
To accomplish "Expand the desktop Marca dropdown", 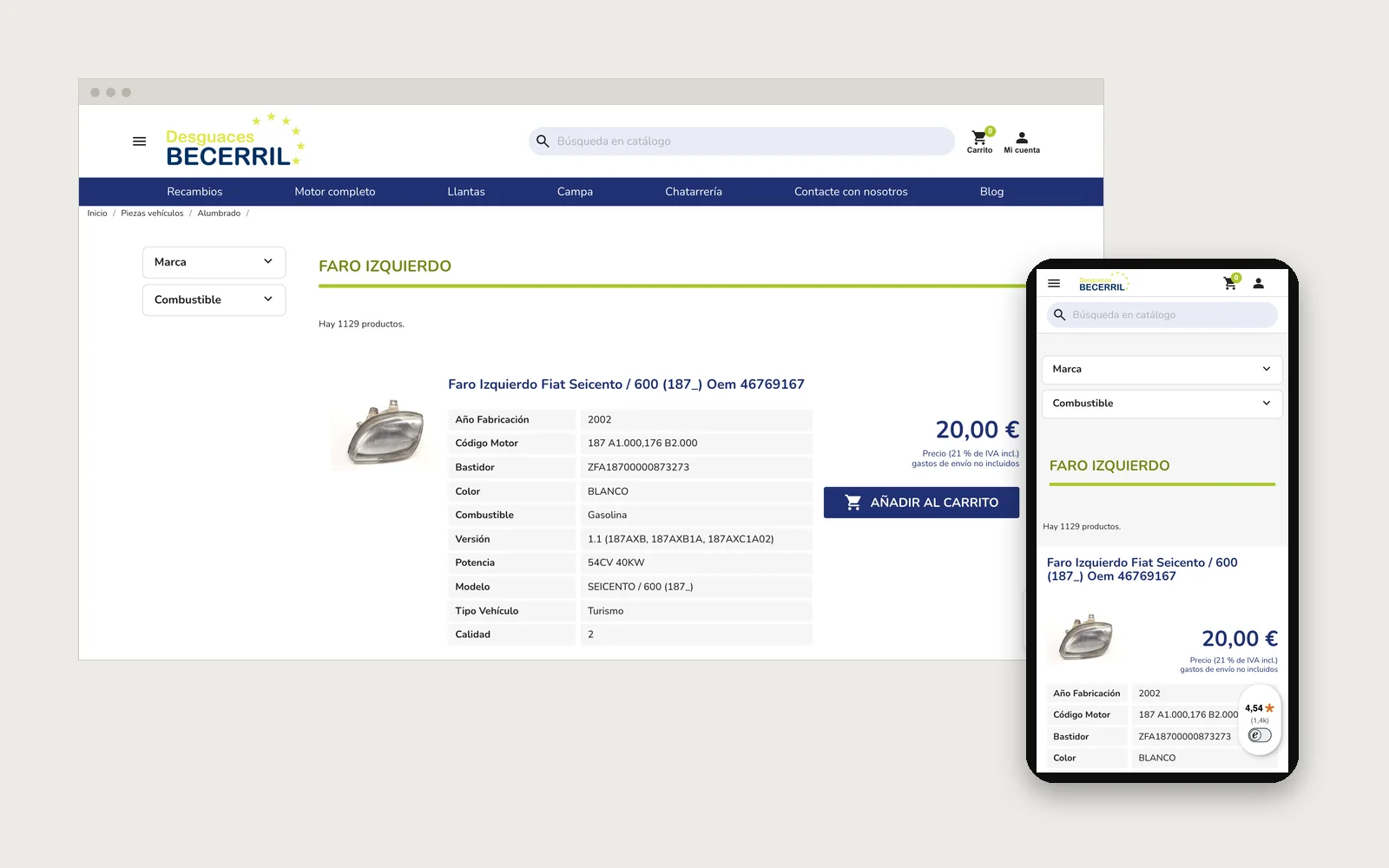I will tap(214, 262).
